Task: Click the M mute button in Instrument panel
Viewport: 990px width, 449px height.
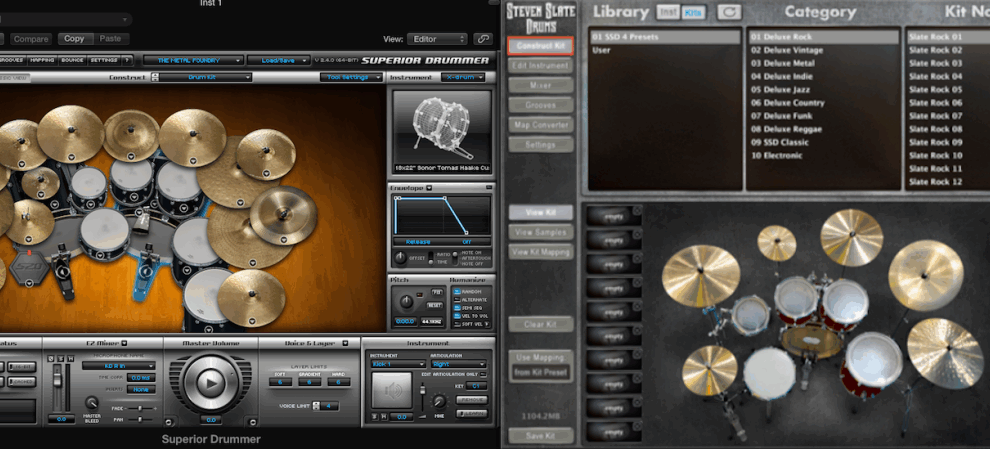Action: tap(383, 417)
